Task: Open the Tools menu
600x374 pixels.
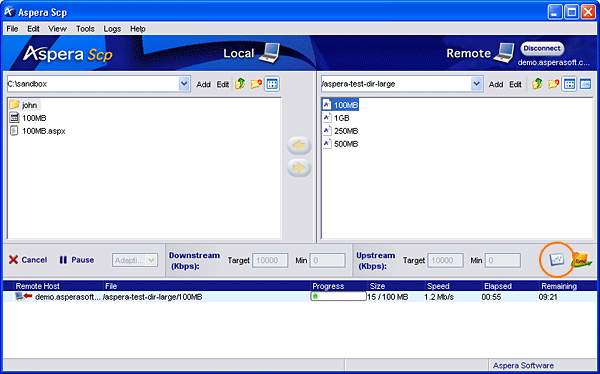Action: (85, 29)
